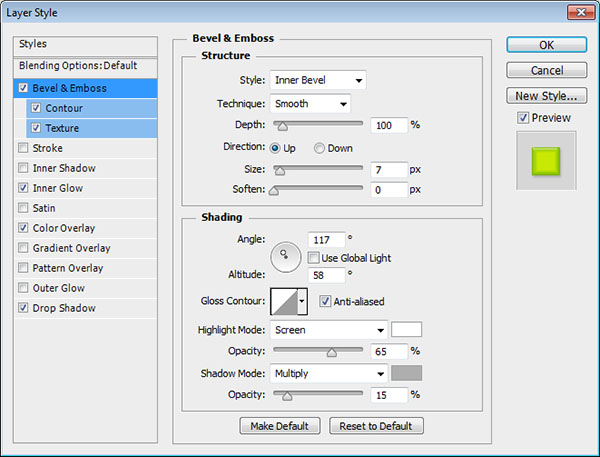This screenshot has width=600, height=457.
Task: Click the Gloss Contour curve thumbnail
Action: (x=284, y=301)
